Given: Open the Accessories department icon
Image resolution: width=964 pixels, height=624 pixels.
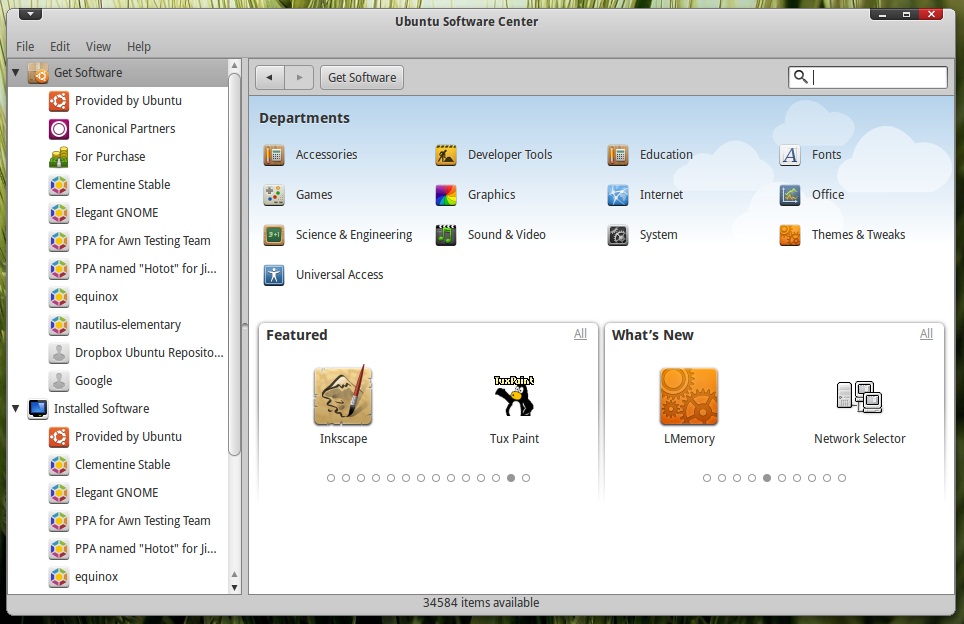Looking at the screenshot, I should click(274, 155).
